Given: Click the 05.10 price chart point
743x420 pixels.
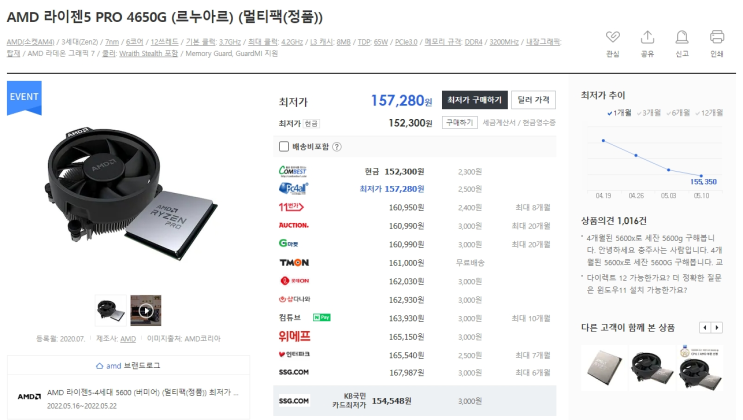Looking at the screenshot, I should tap(701, 176).
